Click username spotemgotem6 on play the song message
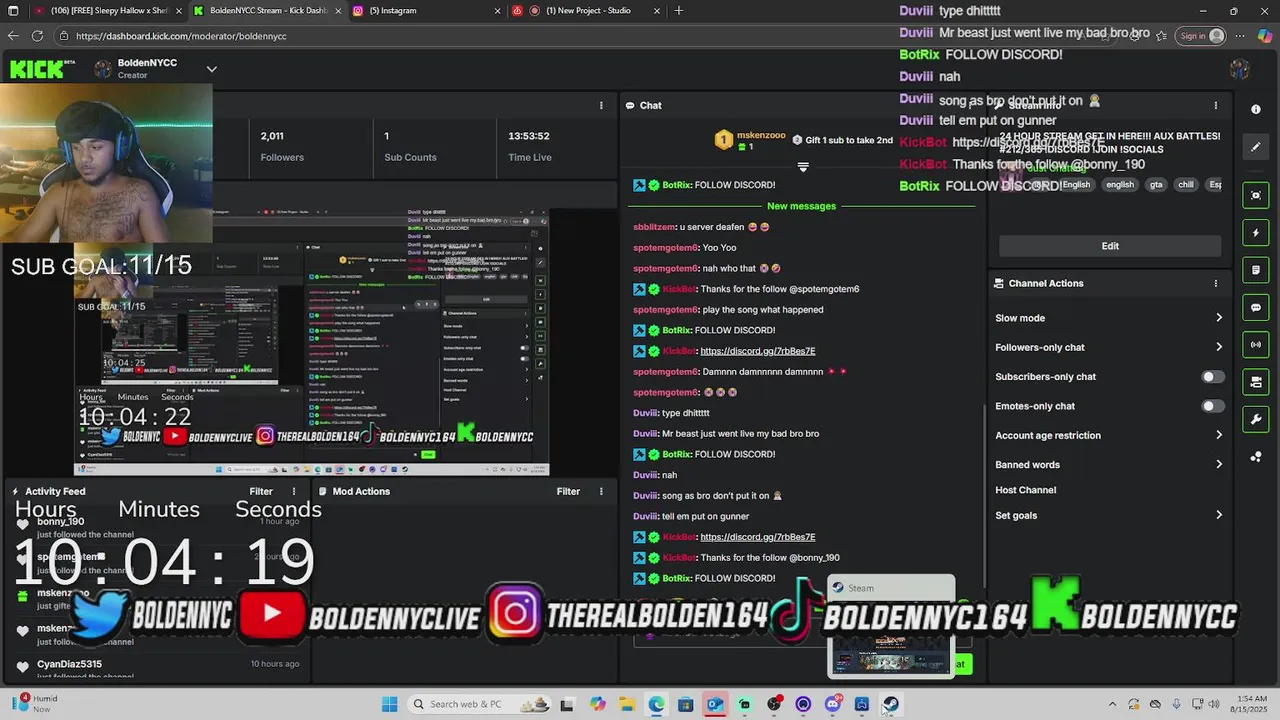This screenshot has width=1280, height=720. pyautogui.click(x=666, y=310)
